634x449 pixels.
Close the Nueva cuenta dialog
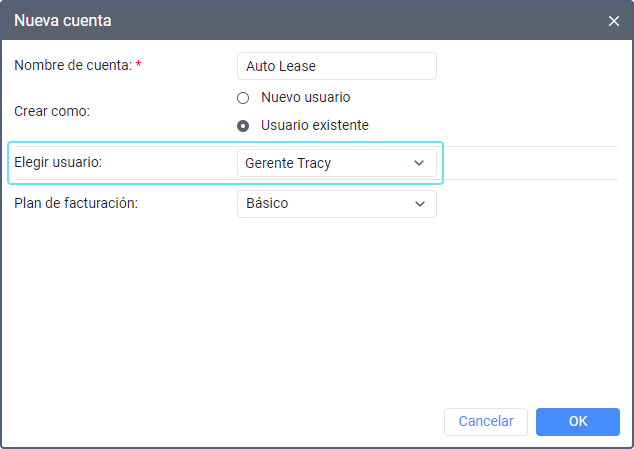tap(614, 20)
